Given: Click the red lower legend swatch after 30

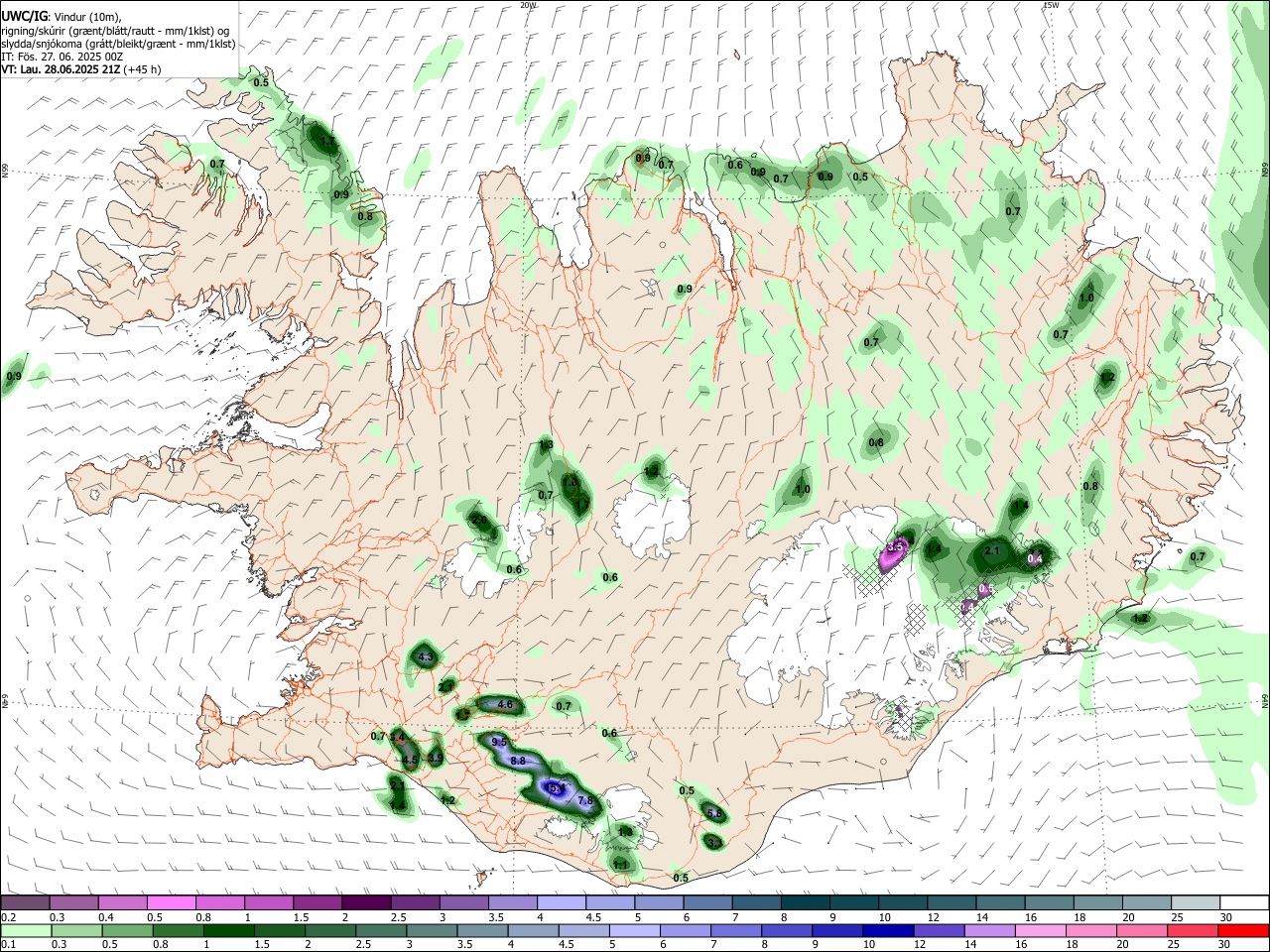Looking at the screenshot, I should pos(1243,930).
